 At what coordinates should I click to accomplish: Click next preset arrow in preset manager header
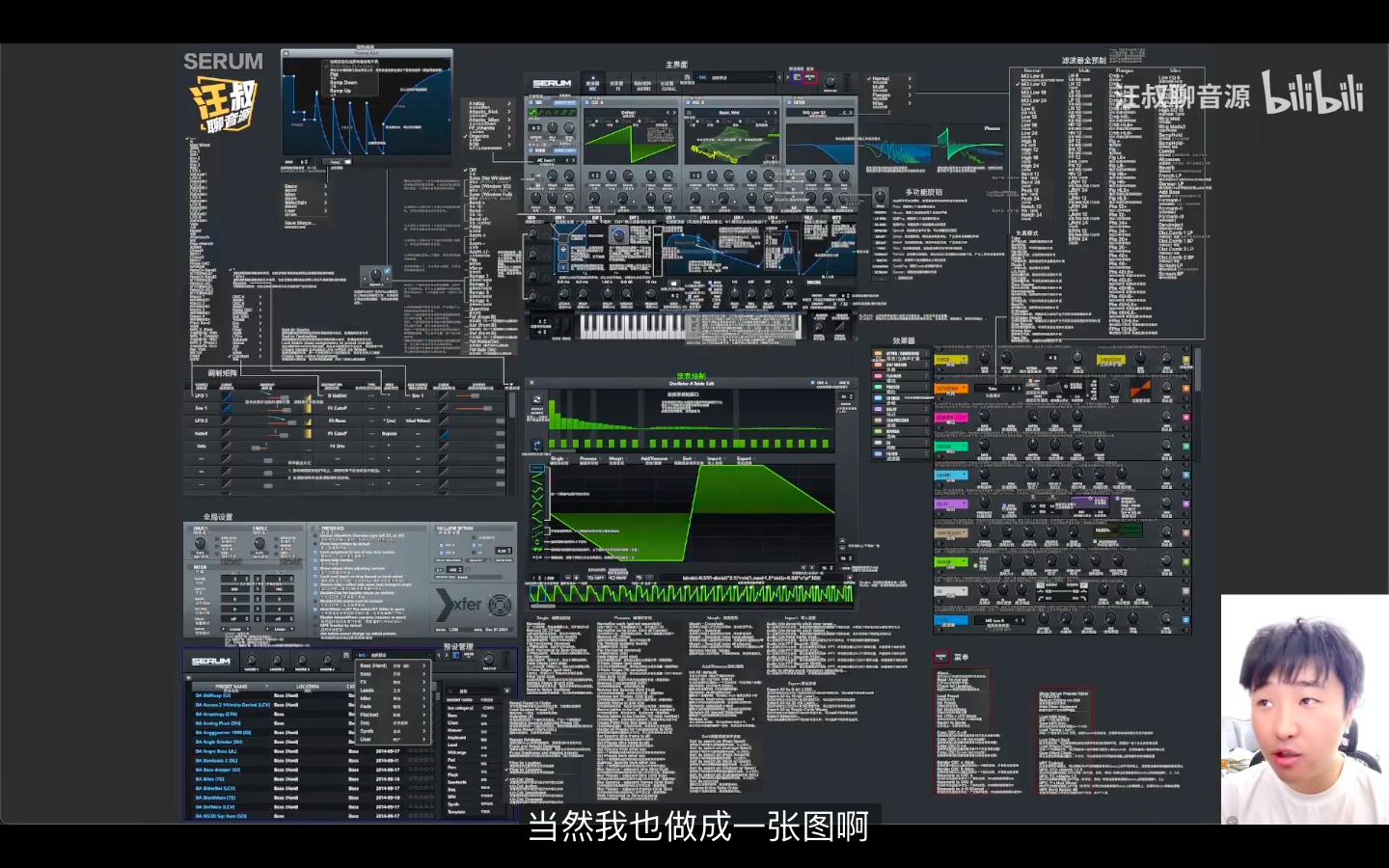pyautogui.click(x=447, y=655)
